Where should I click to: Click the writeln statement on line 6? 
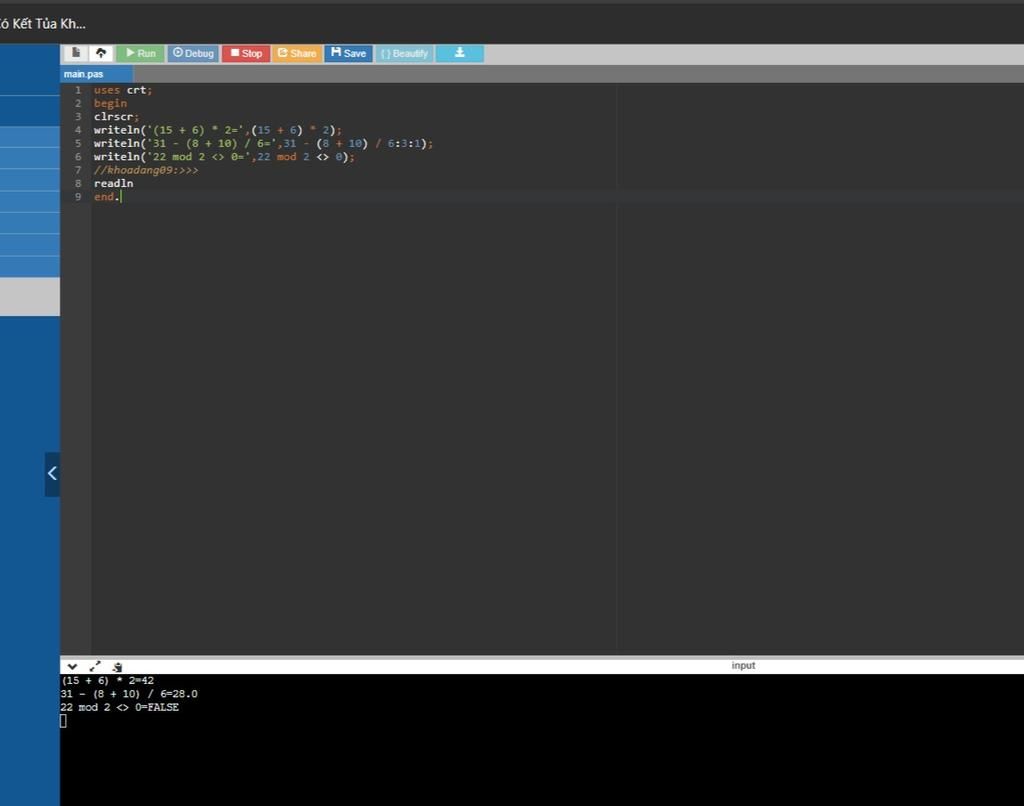(224, 157)
